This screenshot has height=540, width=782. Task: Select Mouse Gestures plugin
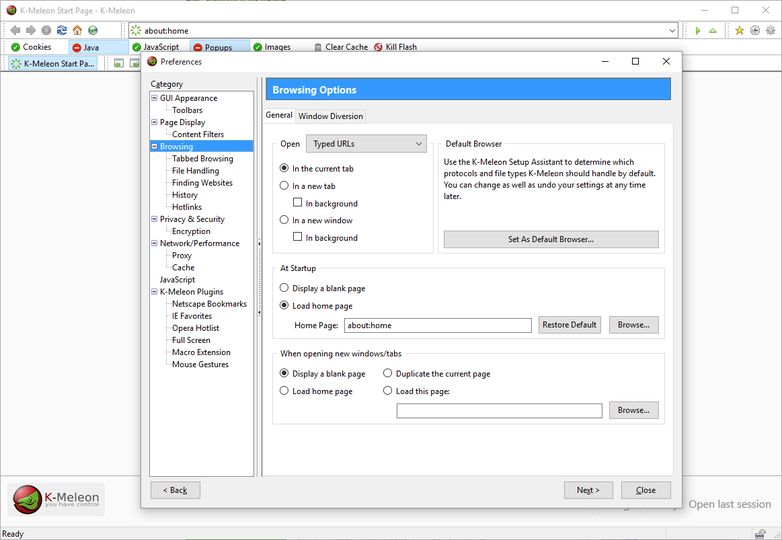(x=200, y=364)
